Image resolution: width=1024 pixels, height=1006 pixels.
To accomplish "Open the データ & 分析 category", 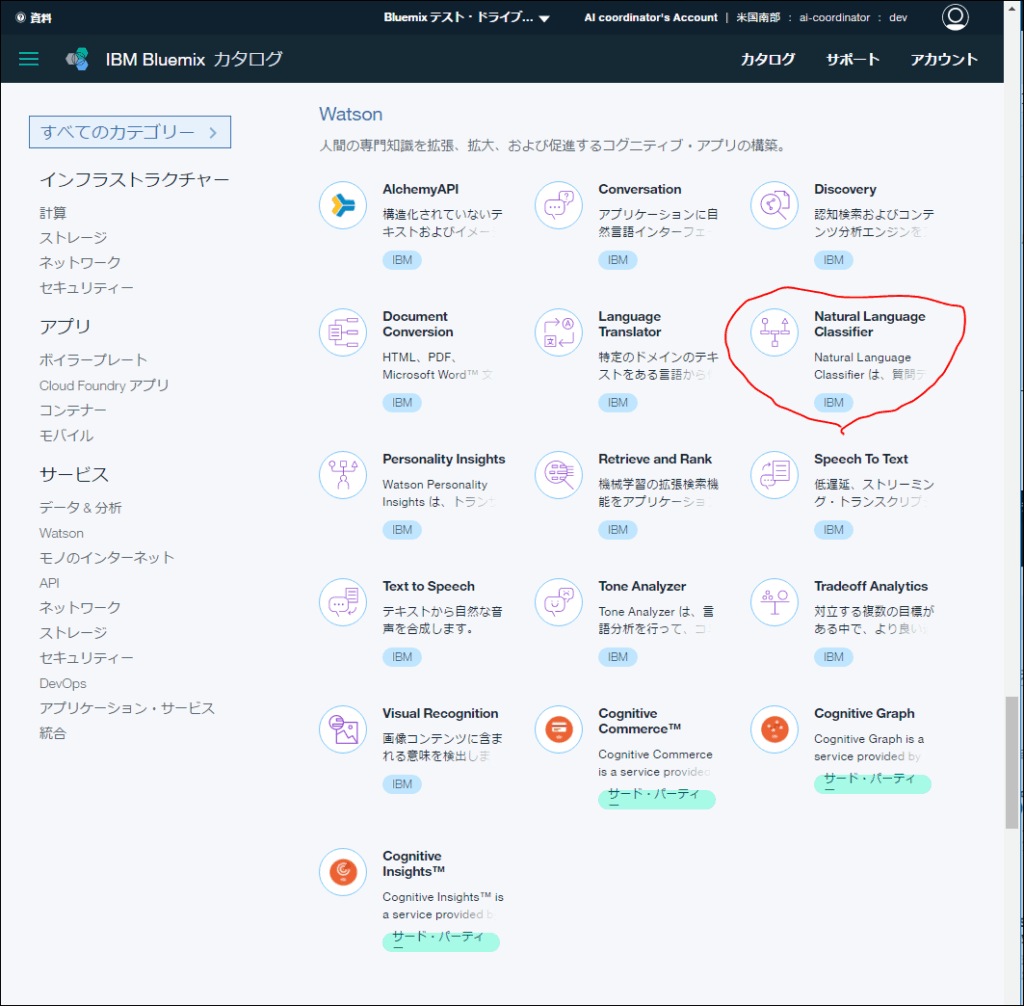I will pos(80,508).
